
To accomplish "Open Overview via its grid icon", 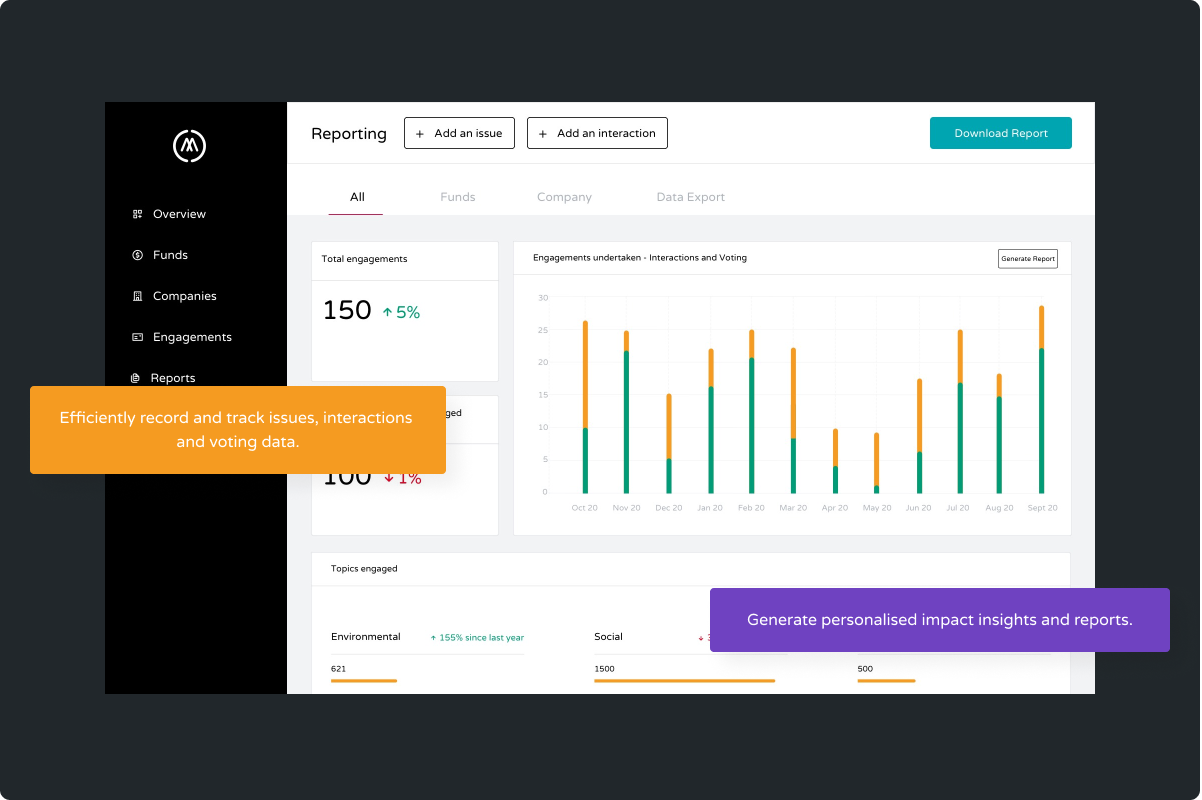I will tap(137, 214).
